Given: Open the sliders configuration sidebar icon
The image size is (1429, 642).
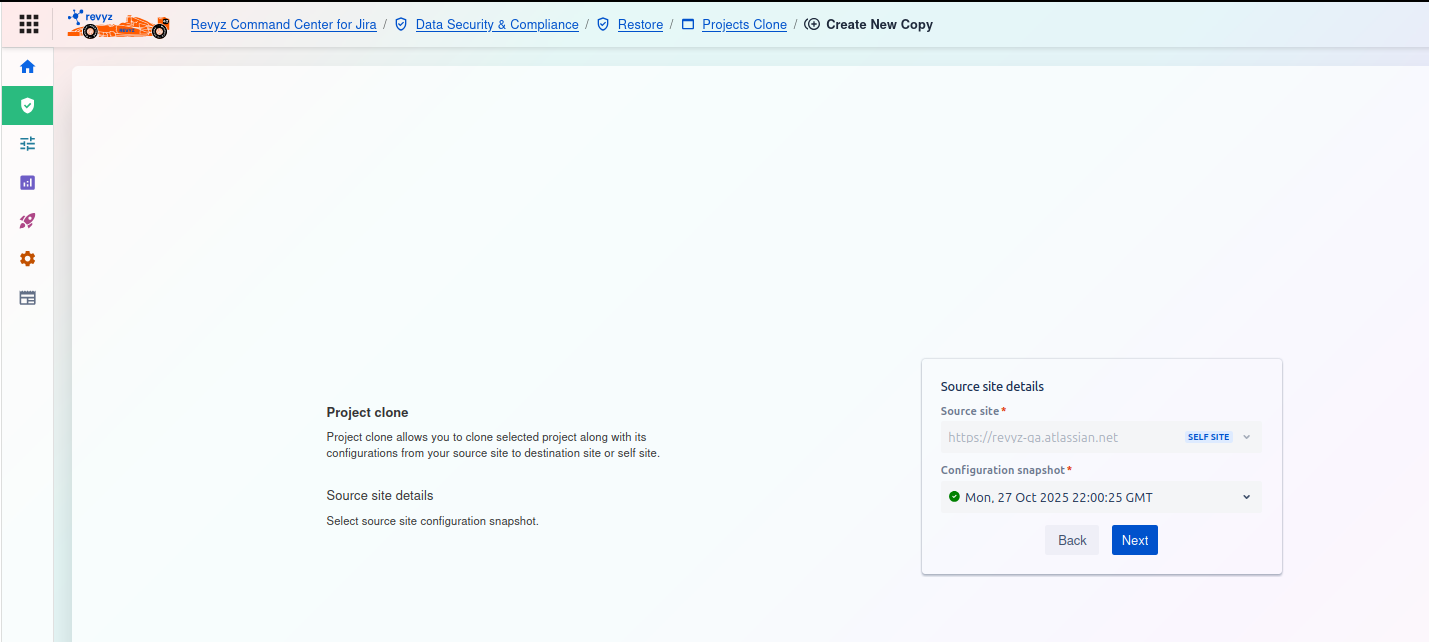Looking at the screenshot, I should click(28, 144).
